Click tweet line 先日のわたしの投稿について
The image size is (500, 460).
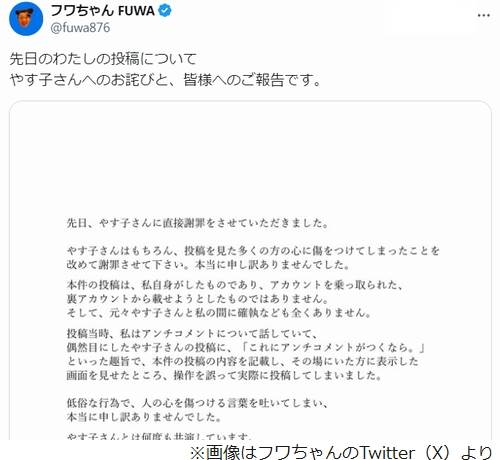[x=103, y=59]
